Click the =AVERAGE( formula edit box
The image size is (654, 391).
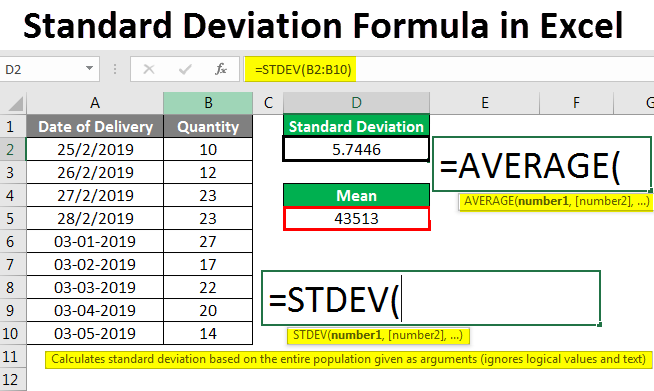tap(542, 164)
